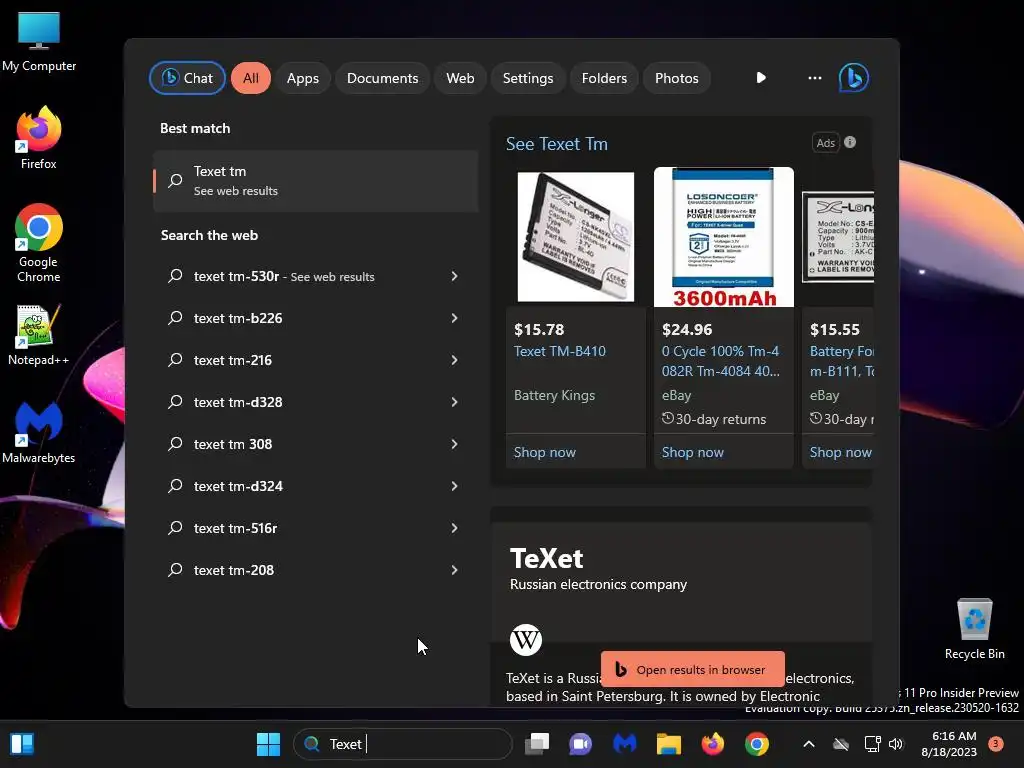This screenshot has width=1024, height=768.
Task: Expand the texet tm-216 suggestion arrow
Action: [455, 360]
